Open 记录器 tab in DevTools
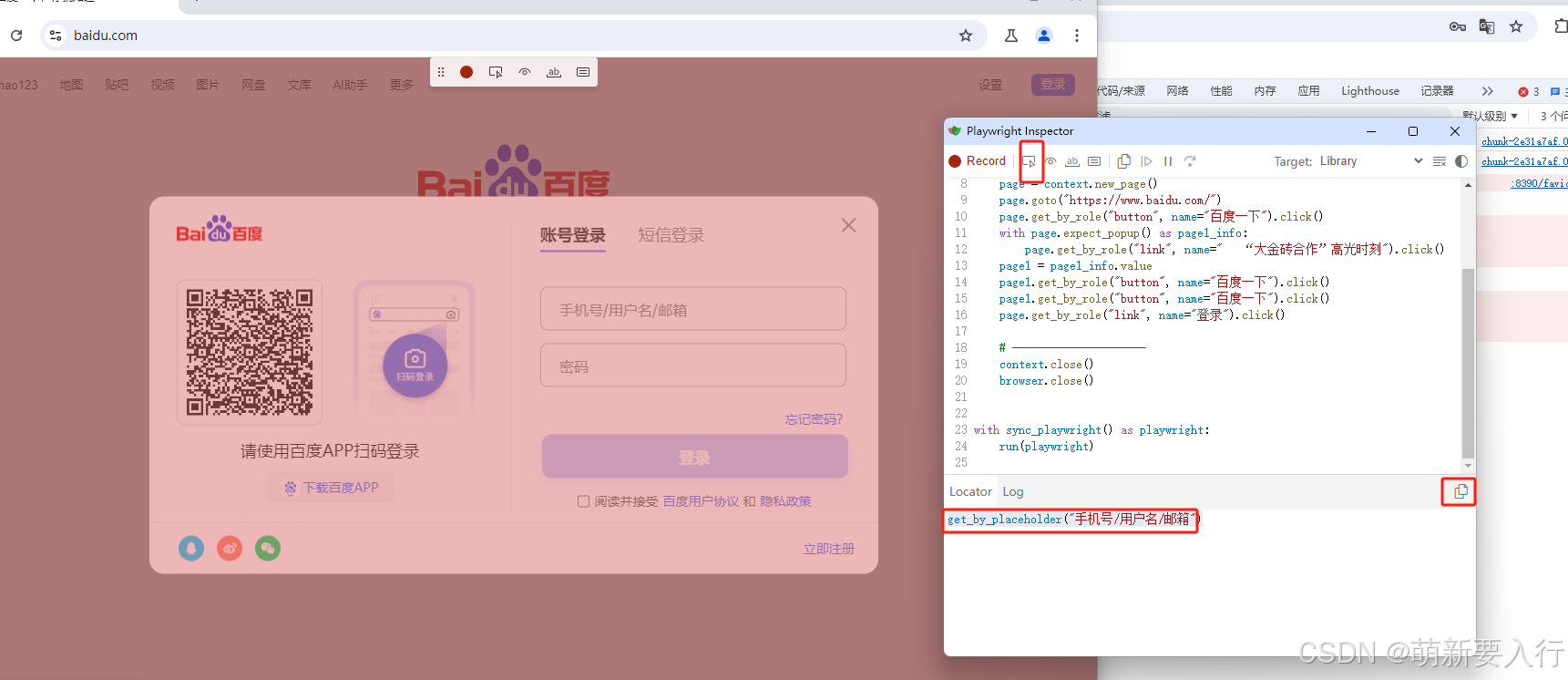This screenshot has width=1568, height=680. pos(1437,91)
